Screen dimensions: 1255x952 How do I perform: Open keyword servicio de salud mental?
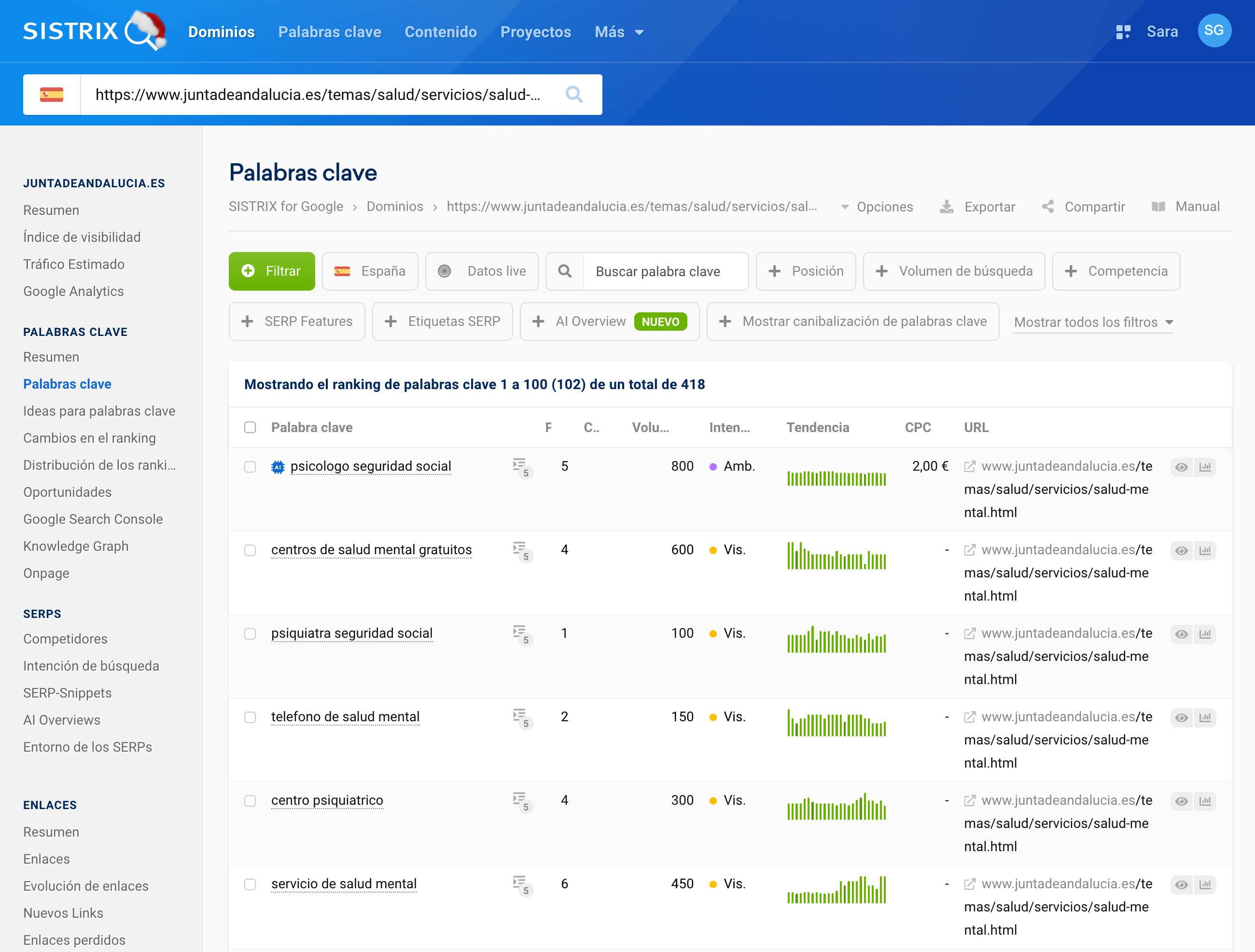[344, 884]
